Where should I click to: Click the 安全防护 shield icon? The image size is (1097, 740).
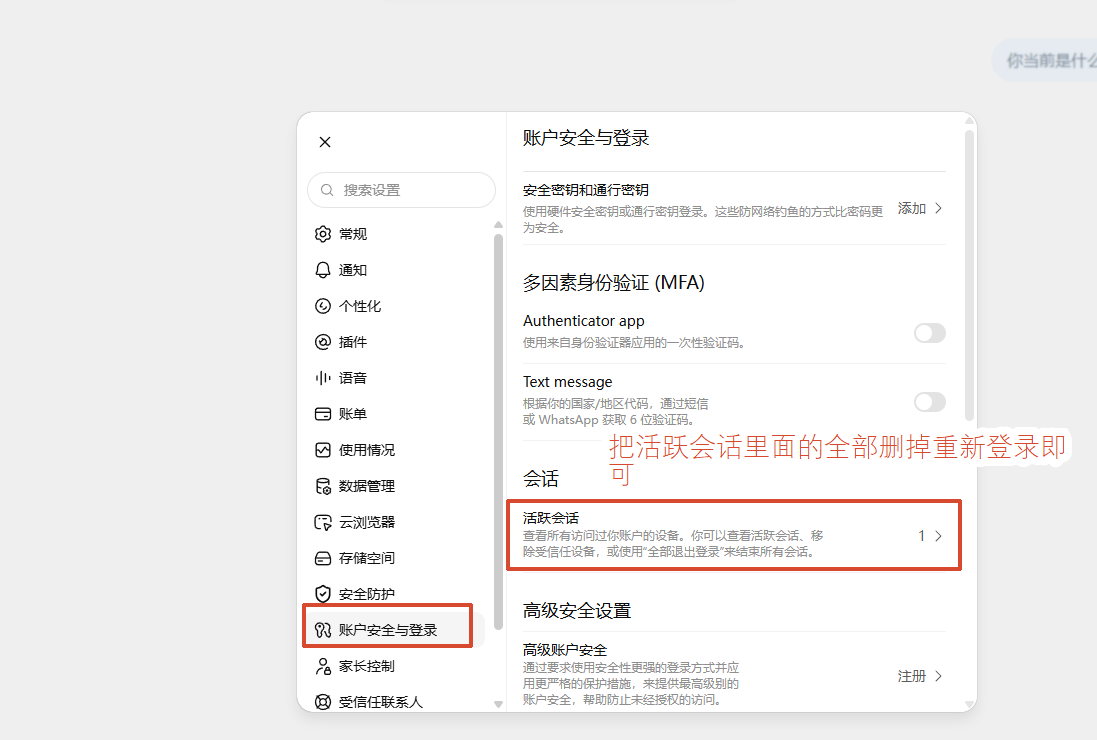tap(323, 594)
